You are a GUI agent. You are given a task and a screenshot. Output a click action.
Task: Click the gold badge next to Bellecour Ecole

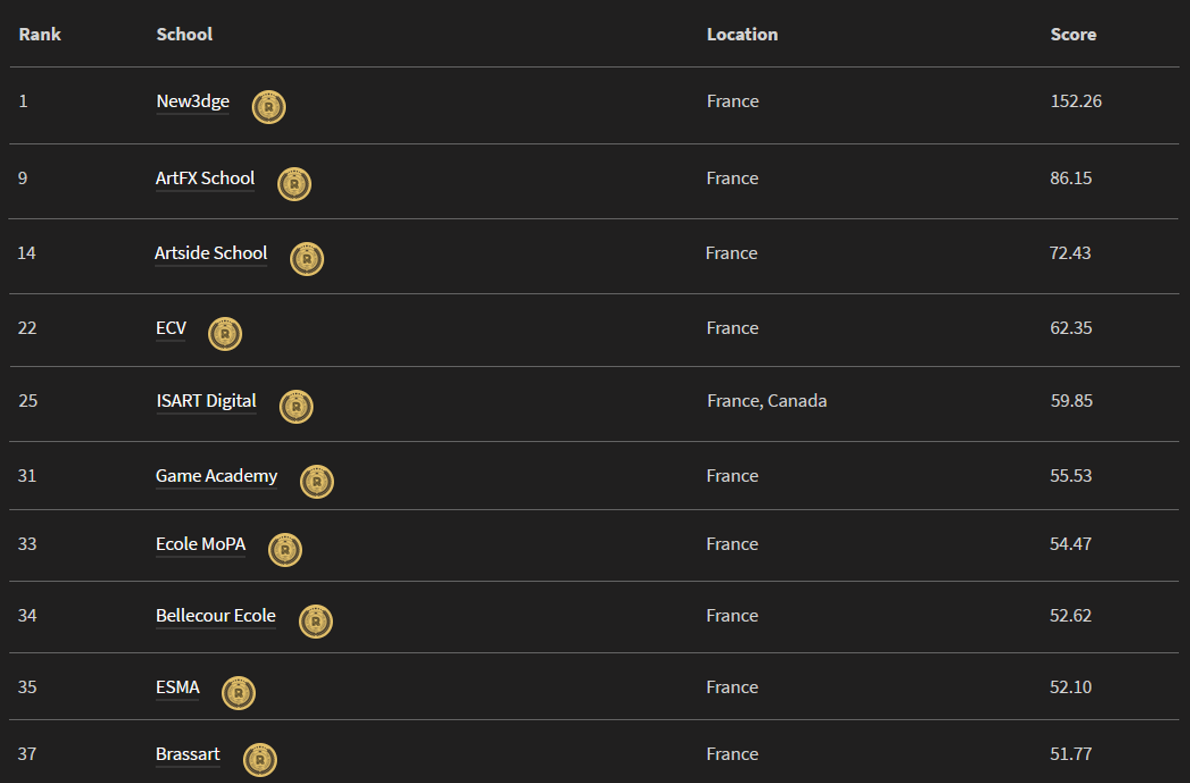point(316,621)
